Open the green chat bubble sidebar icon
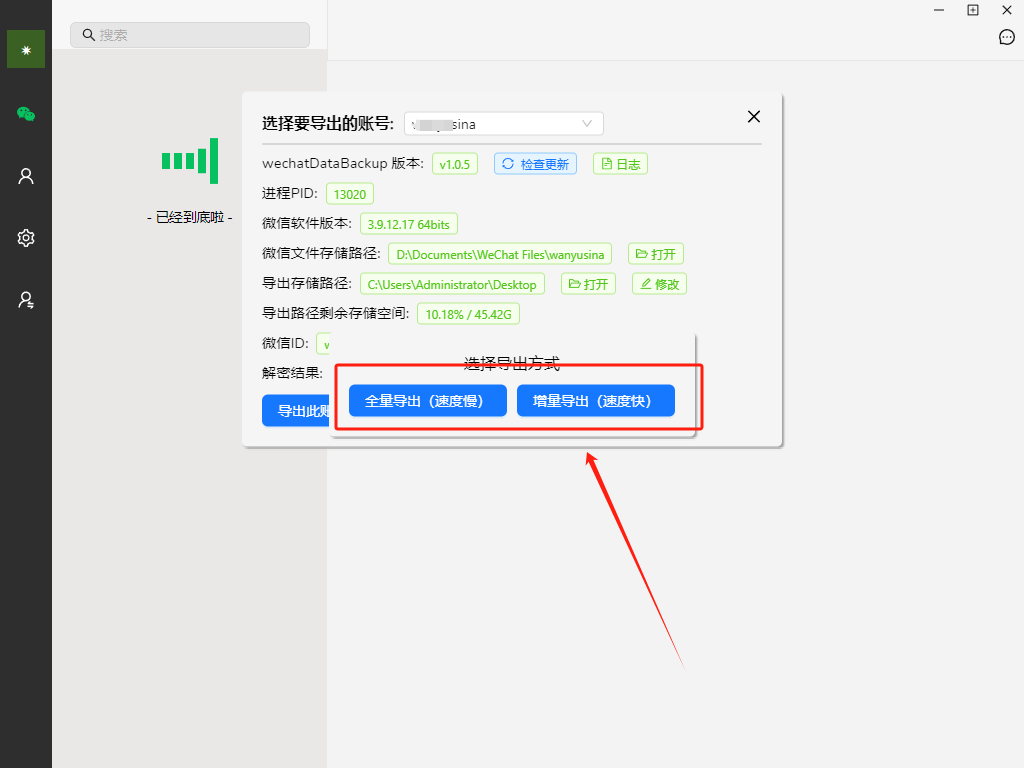Screen dimensions: 1024x768 (25, 114)
